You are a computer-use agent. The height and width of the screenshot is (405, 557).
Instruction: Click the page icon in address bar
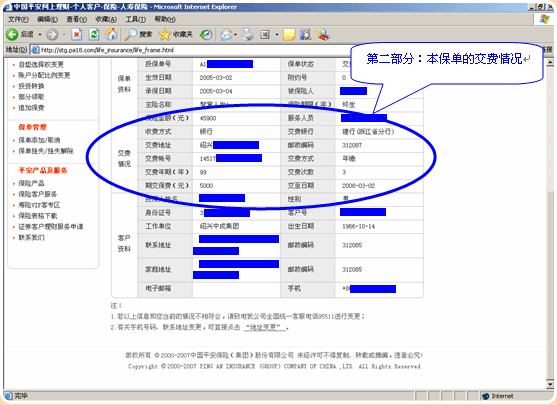[x=35, y=50]
